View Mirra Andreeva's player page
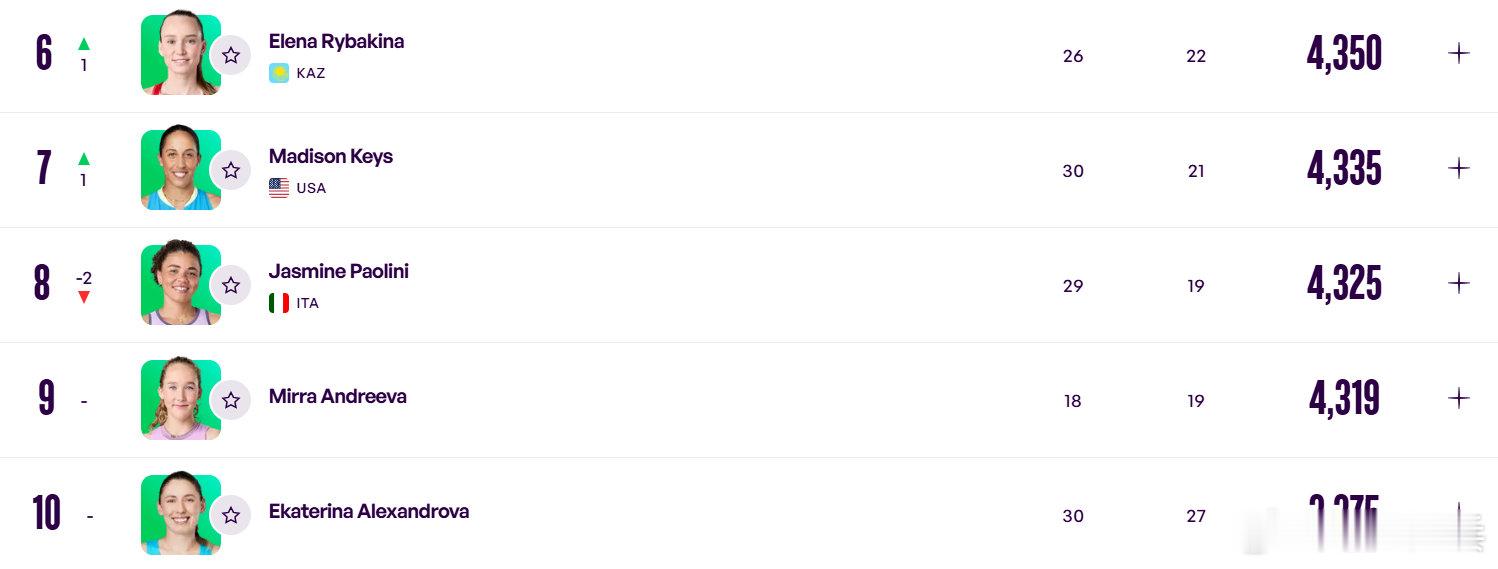This screenshot has width=1498, height=569. coord(338,396)
